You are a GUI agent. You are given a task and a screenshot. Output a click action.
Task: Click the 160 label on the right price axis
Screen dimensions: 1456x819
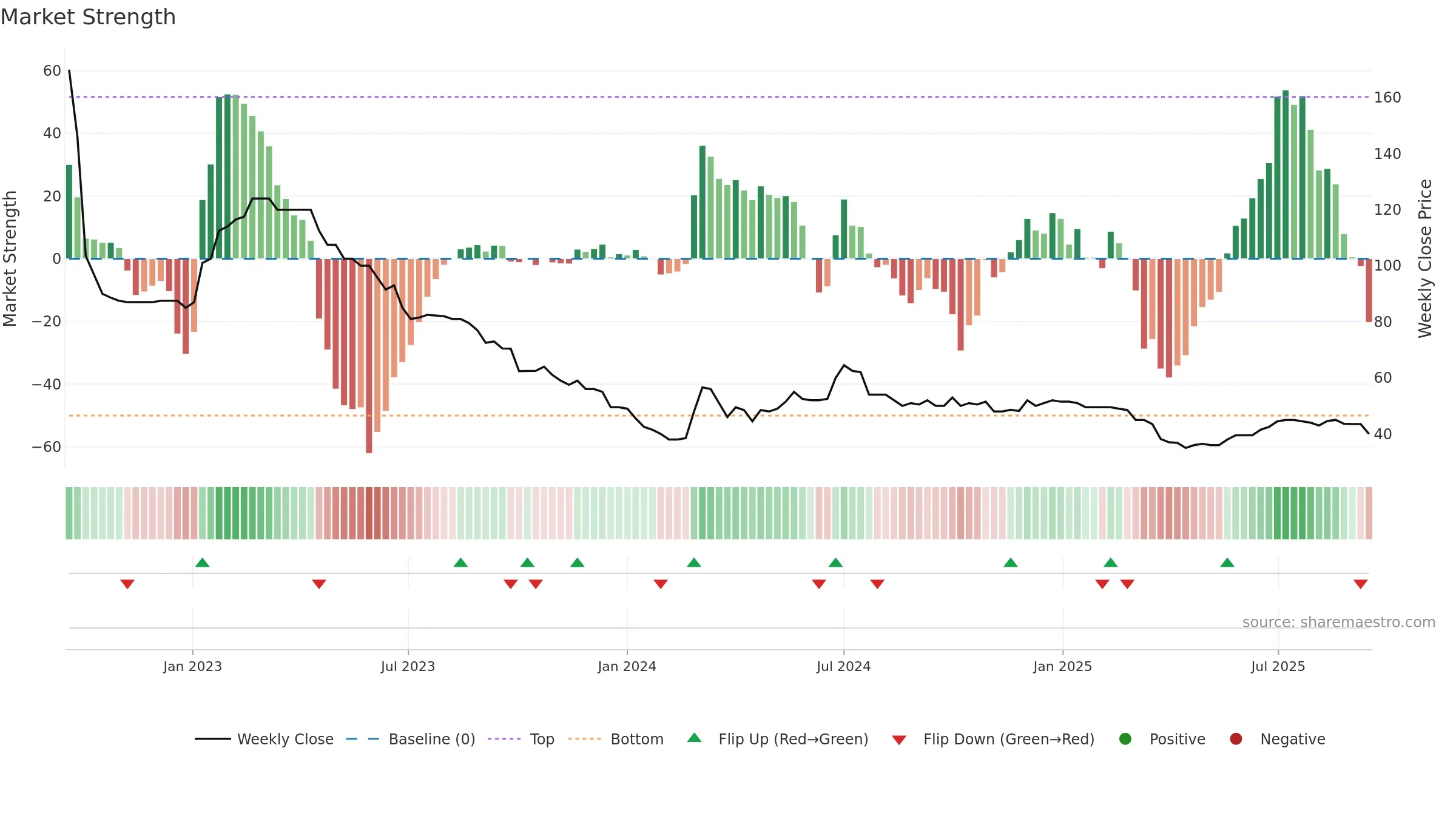coord(1387,98)
